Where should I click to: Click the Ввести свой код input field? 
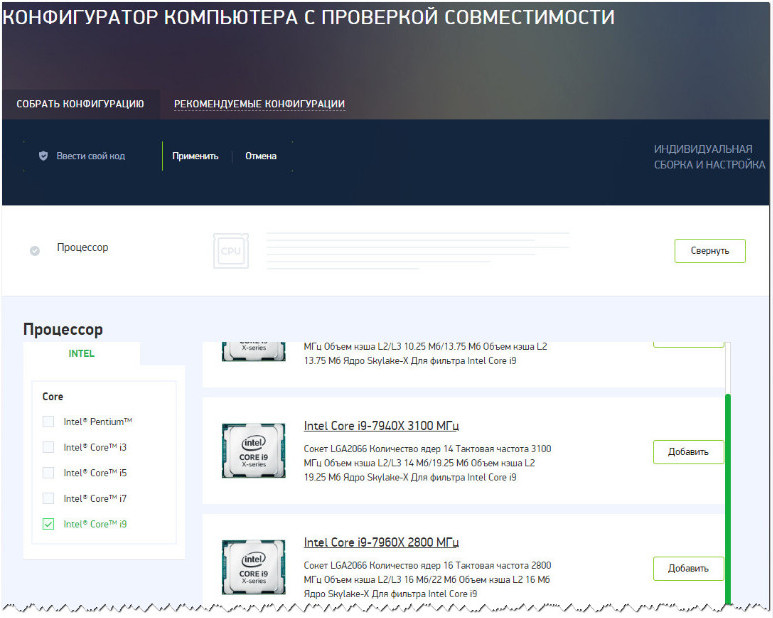[x=91, y=156]
